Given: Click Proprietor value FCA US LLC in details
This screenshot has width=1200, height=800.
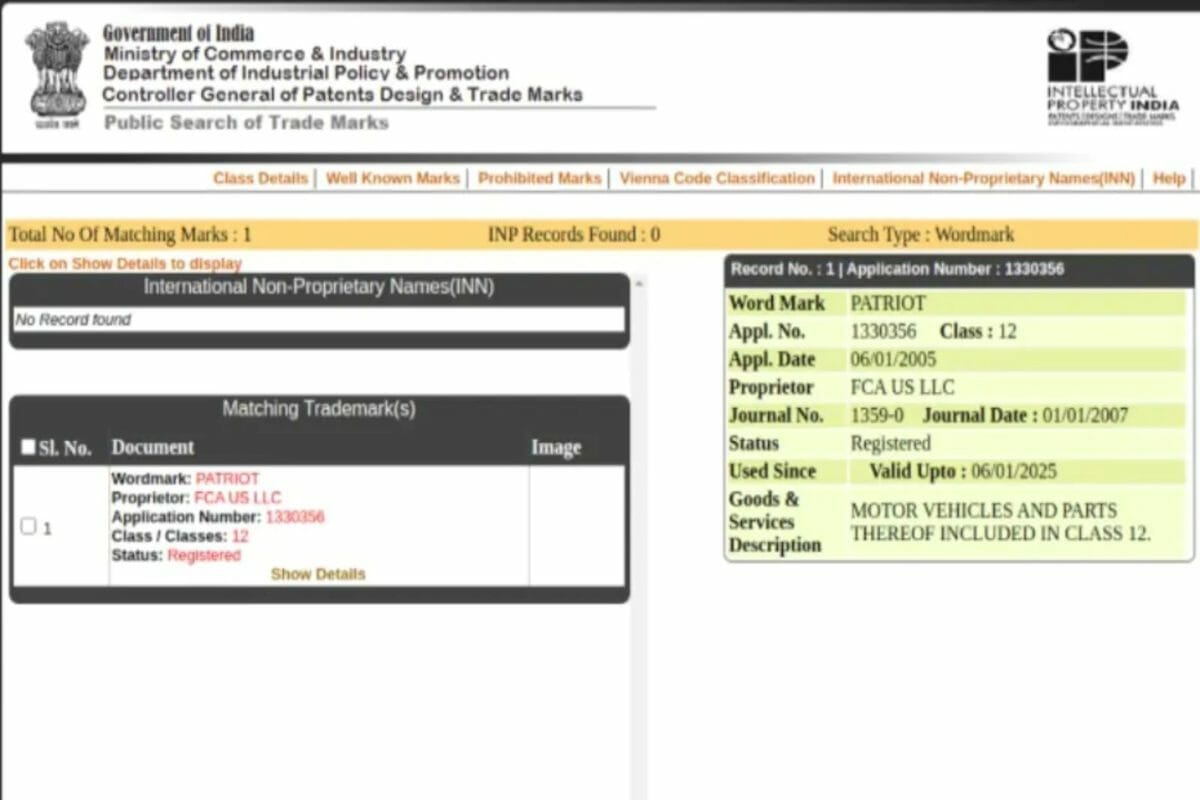Looking at the screenshot, I should (x=902, y=387).
